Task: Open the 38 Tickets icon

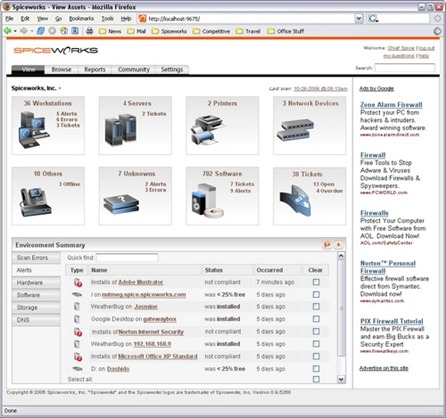Action: click(x=295, y=200)
